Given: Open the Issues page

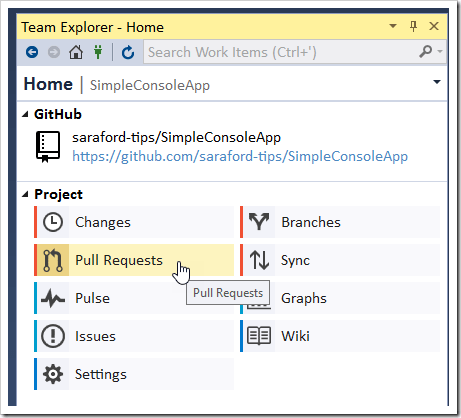Looking at the screenshot, I should coord(134,336).
